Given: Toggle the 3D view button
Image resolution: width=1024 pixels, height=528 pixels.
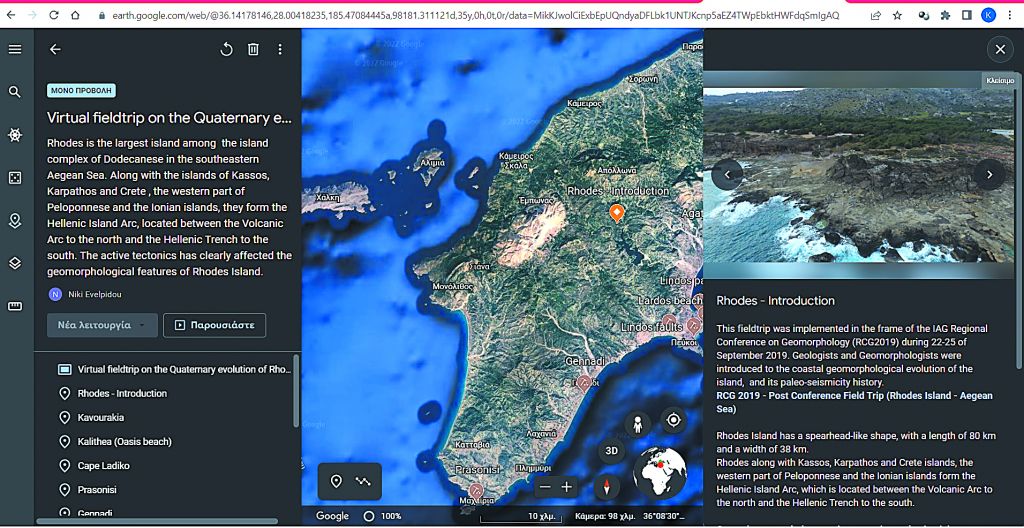Looking at the screenshot, I should coord(611,451).
